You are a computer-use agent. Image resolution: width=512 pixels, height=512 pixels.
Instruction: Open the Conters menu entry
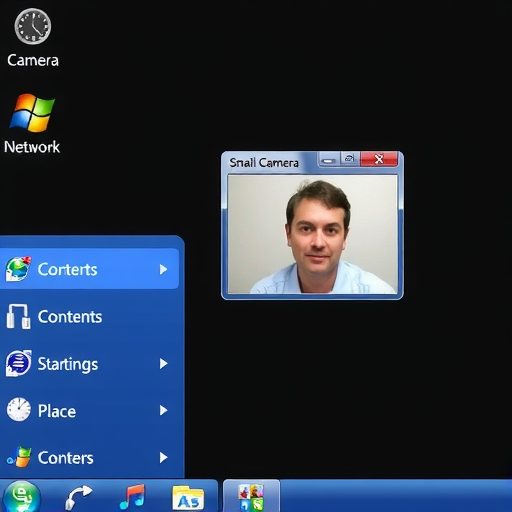(89, 458)
